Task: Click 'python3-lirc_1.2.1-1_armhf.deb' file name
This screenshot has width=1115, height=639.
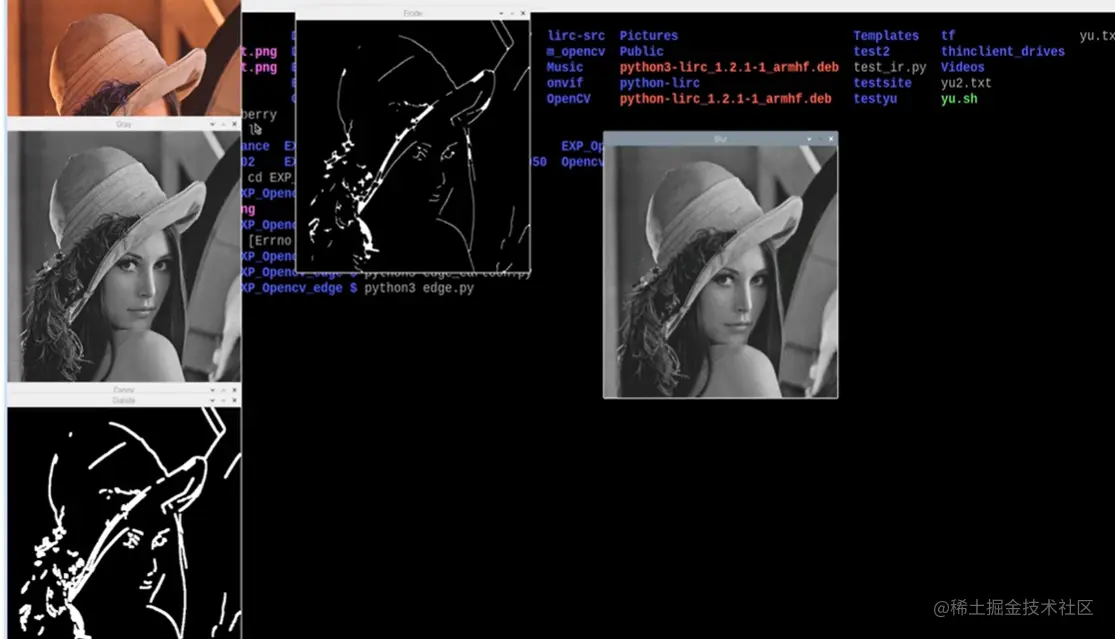Action: [729, 67]
